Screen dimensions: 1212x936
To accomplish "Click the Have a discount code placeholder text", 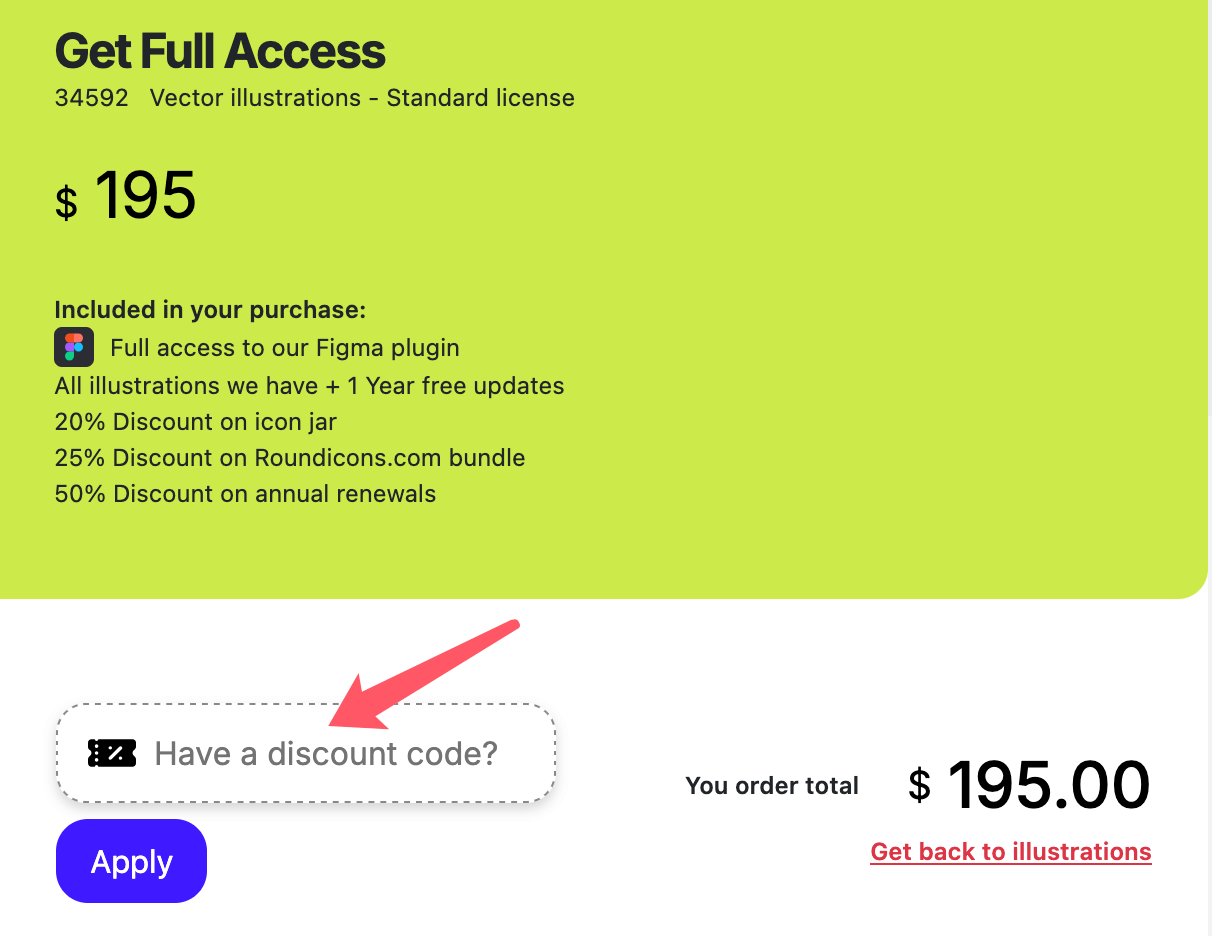I will point(326,753).
